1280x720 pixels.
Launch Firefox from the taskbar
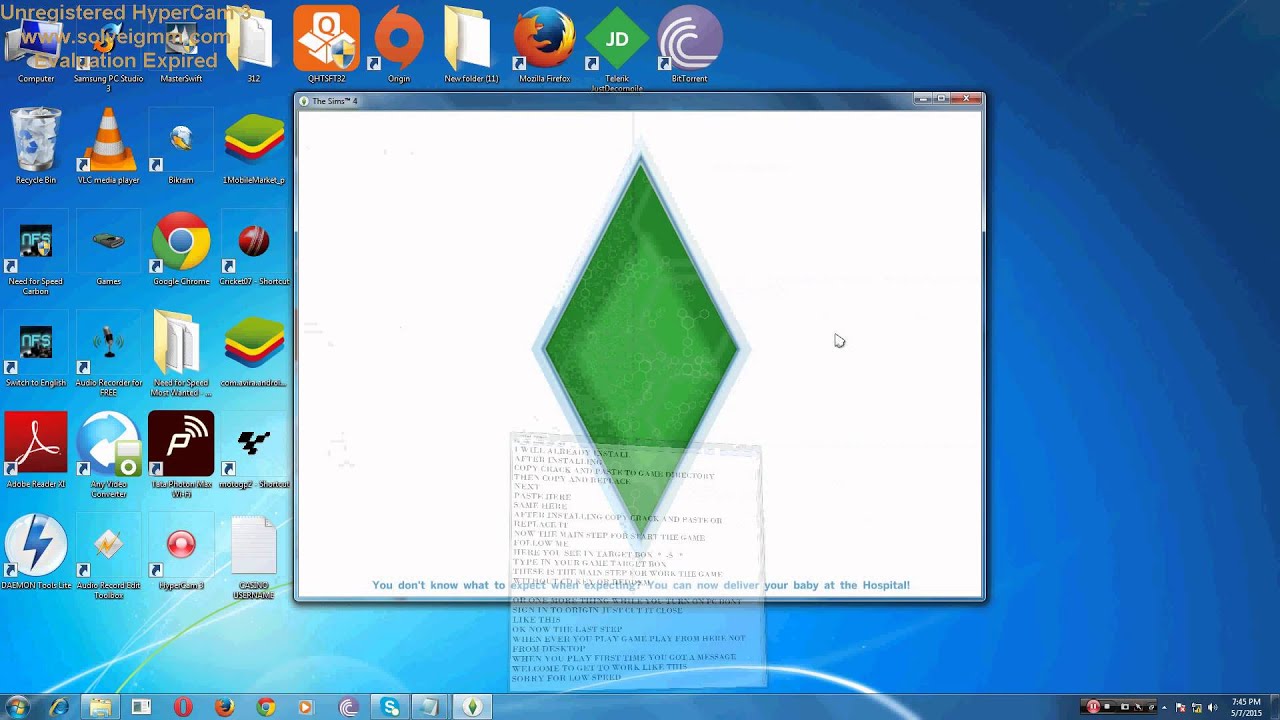(224, 707)
